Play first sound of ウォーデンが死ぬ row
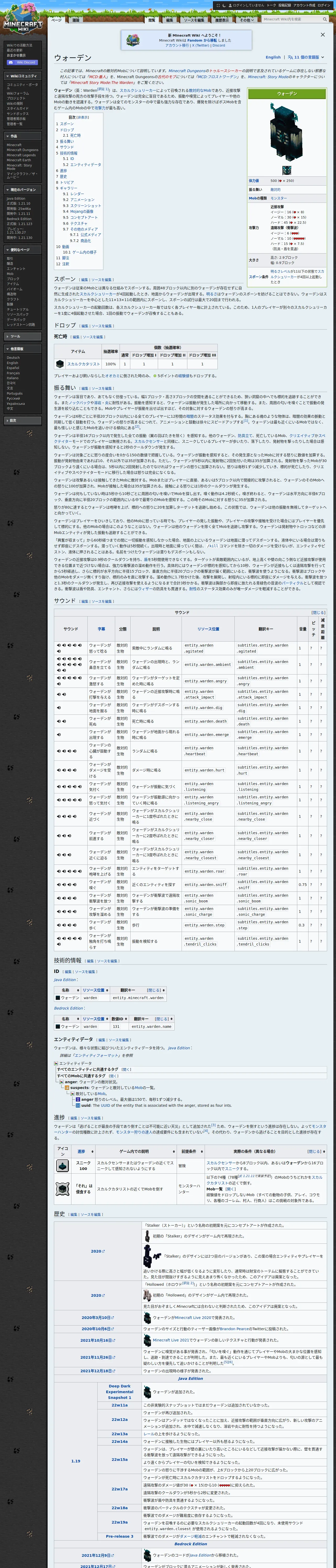336x1568 pixels. click(59, 721)
